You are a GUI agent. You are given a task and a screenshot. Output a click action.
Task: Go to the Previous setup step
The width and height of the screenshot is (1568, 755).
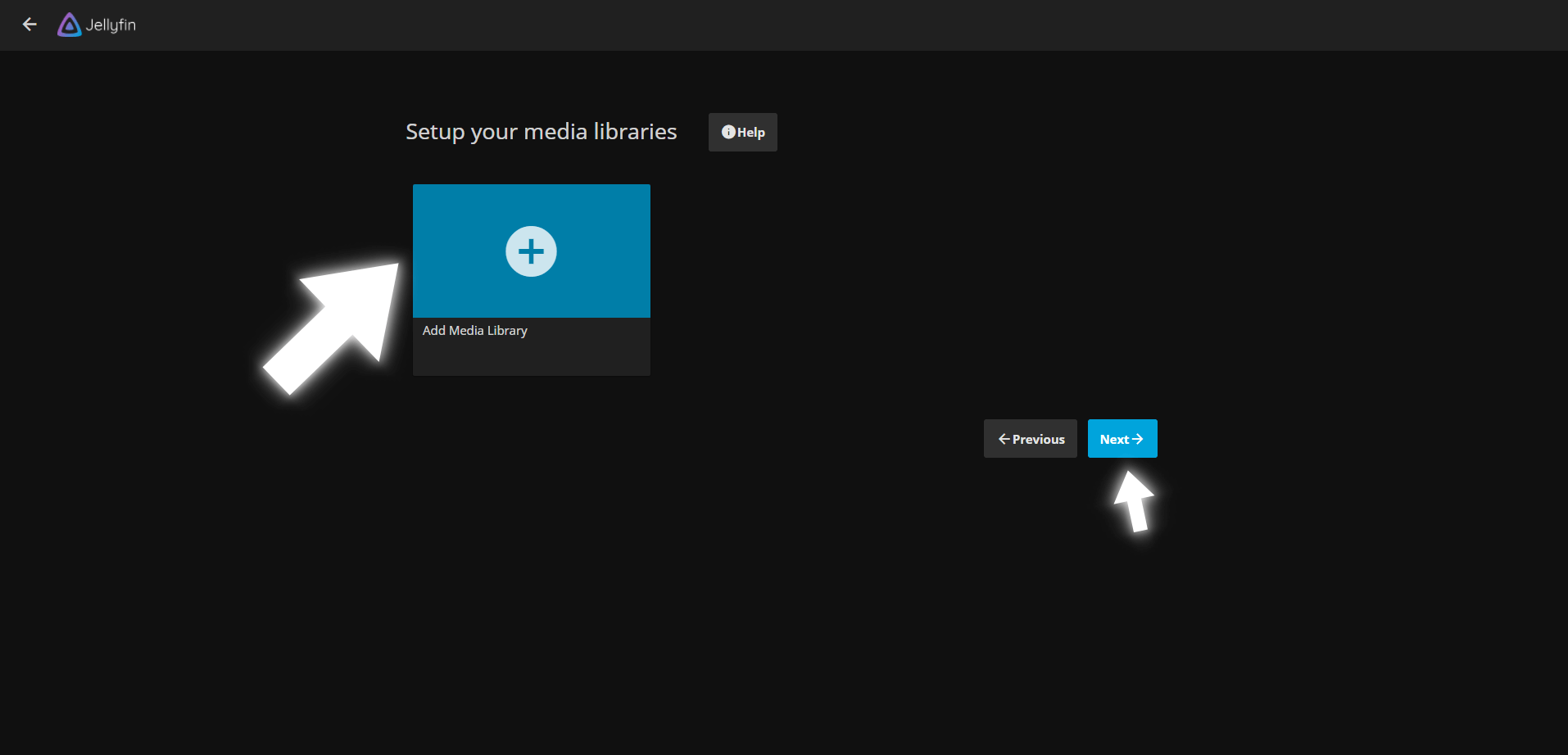(1030, 439)
